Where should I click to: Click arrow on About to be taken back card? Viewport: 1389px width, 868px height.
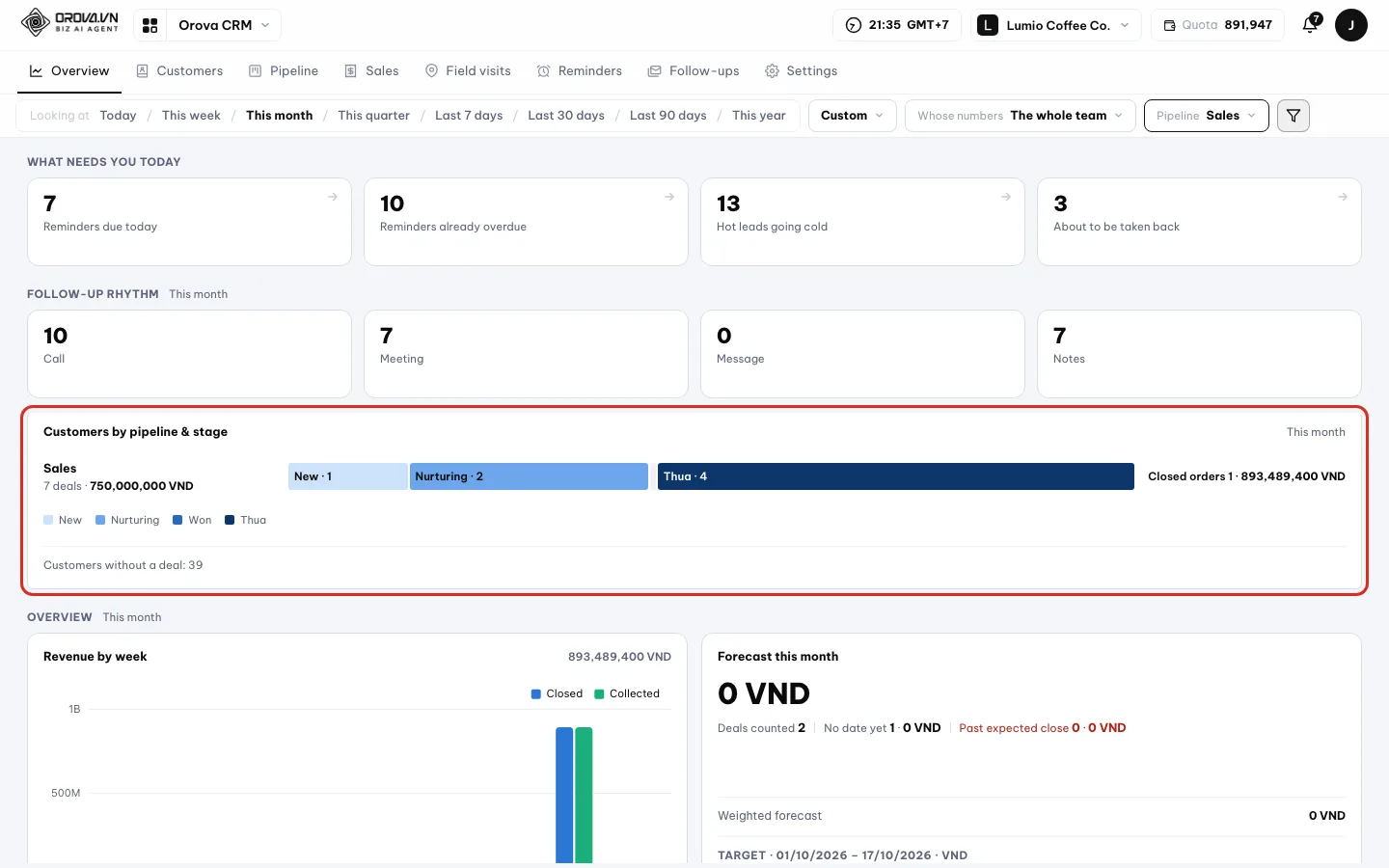(x=1343, y=197)
